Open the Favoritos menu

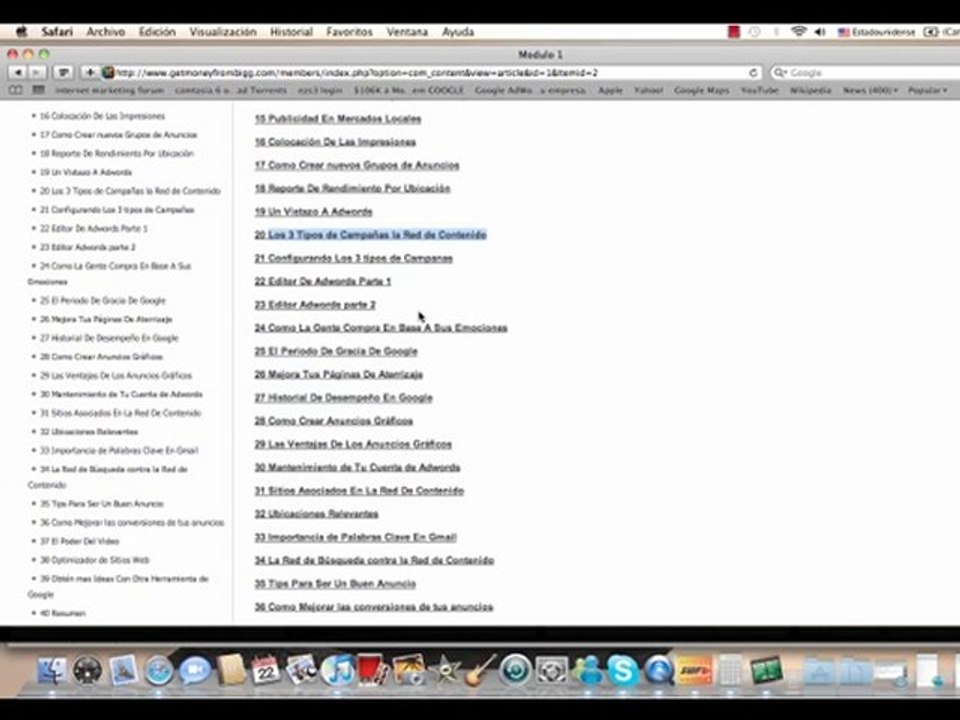(x=349, y=32)
